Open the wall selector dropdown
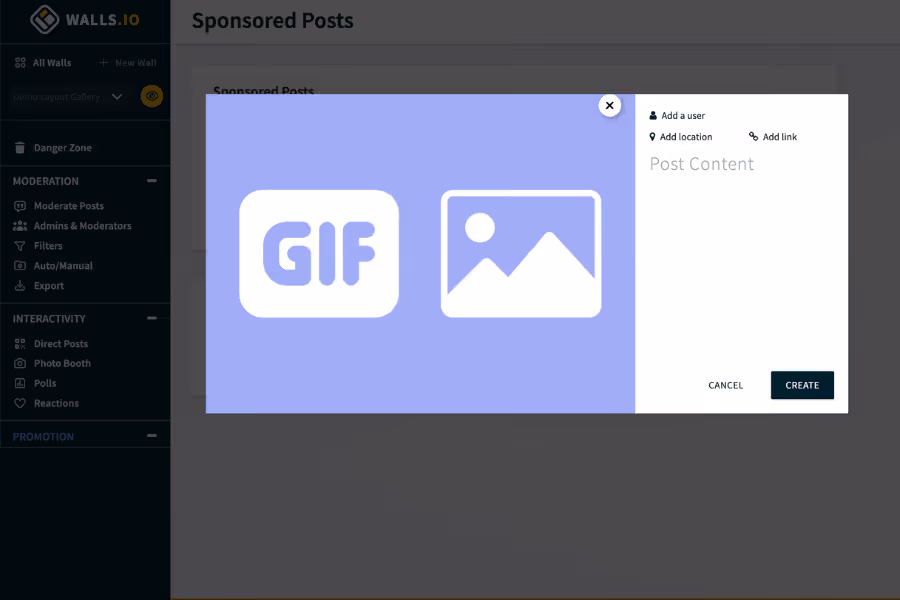Screen dimensions: 900x600 [68, 96]
